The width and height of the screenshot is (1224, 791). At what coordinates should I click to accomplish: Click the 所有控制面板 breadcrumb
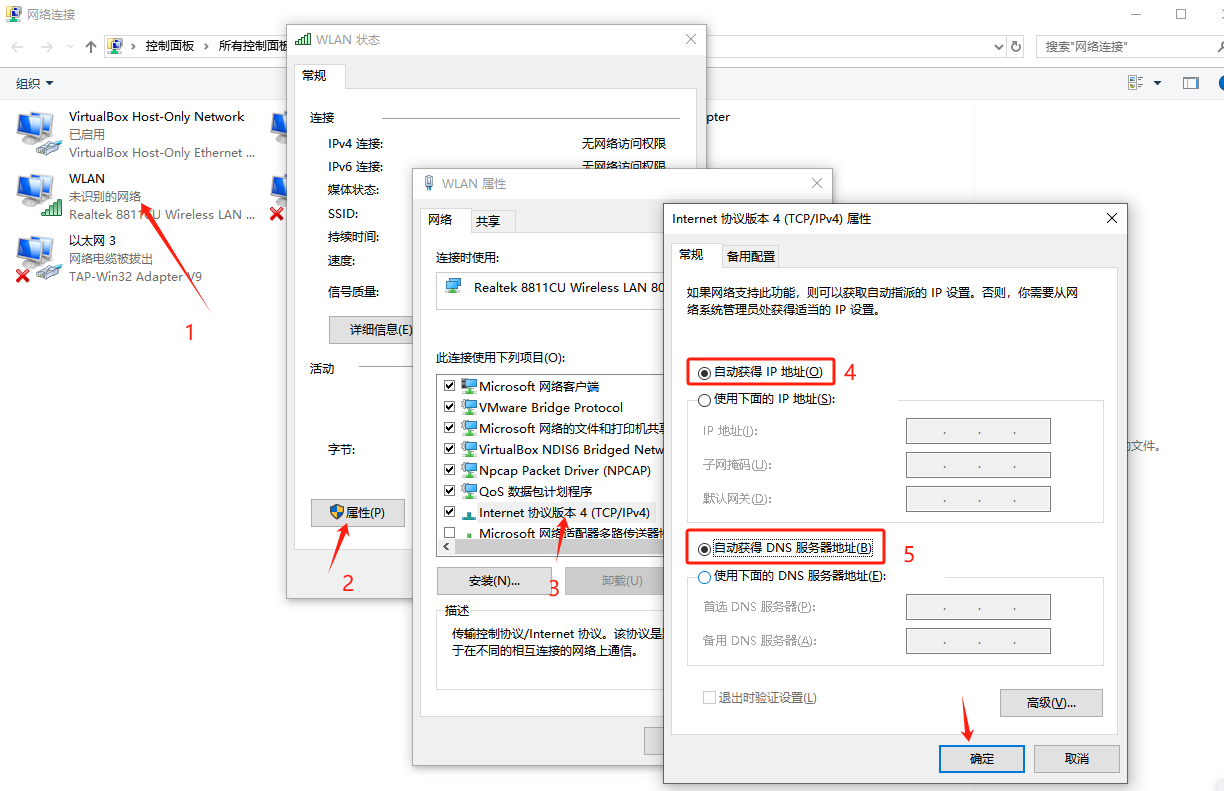(x=253, y=46)
